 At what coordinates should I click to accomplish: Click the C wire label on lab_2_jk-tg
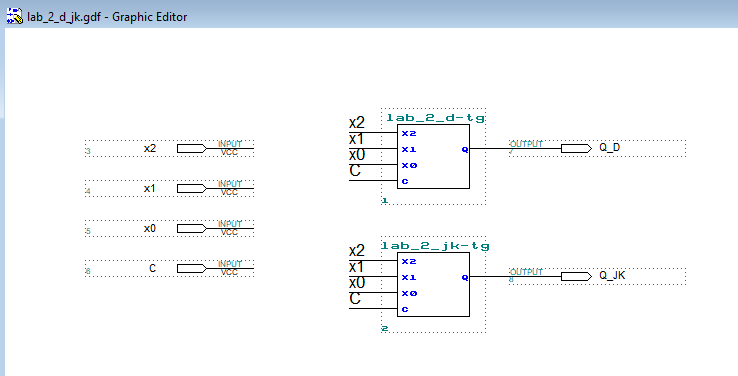click(x=355, y=299)
